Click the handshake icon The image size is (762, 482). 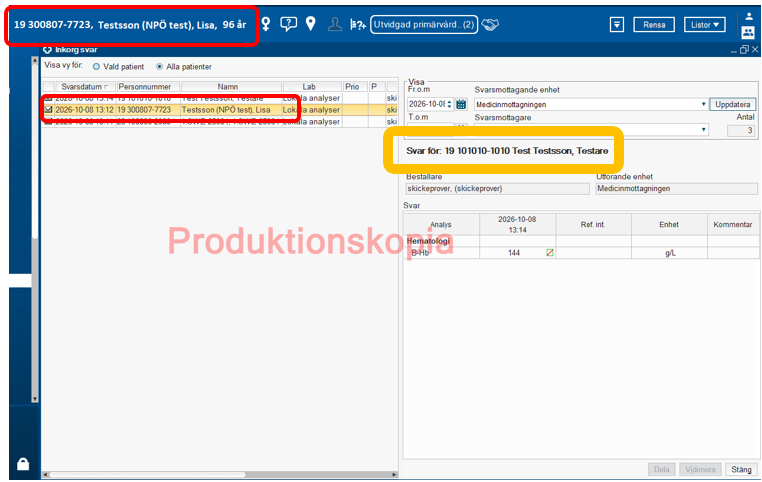[490, 24]
